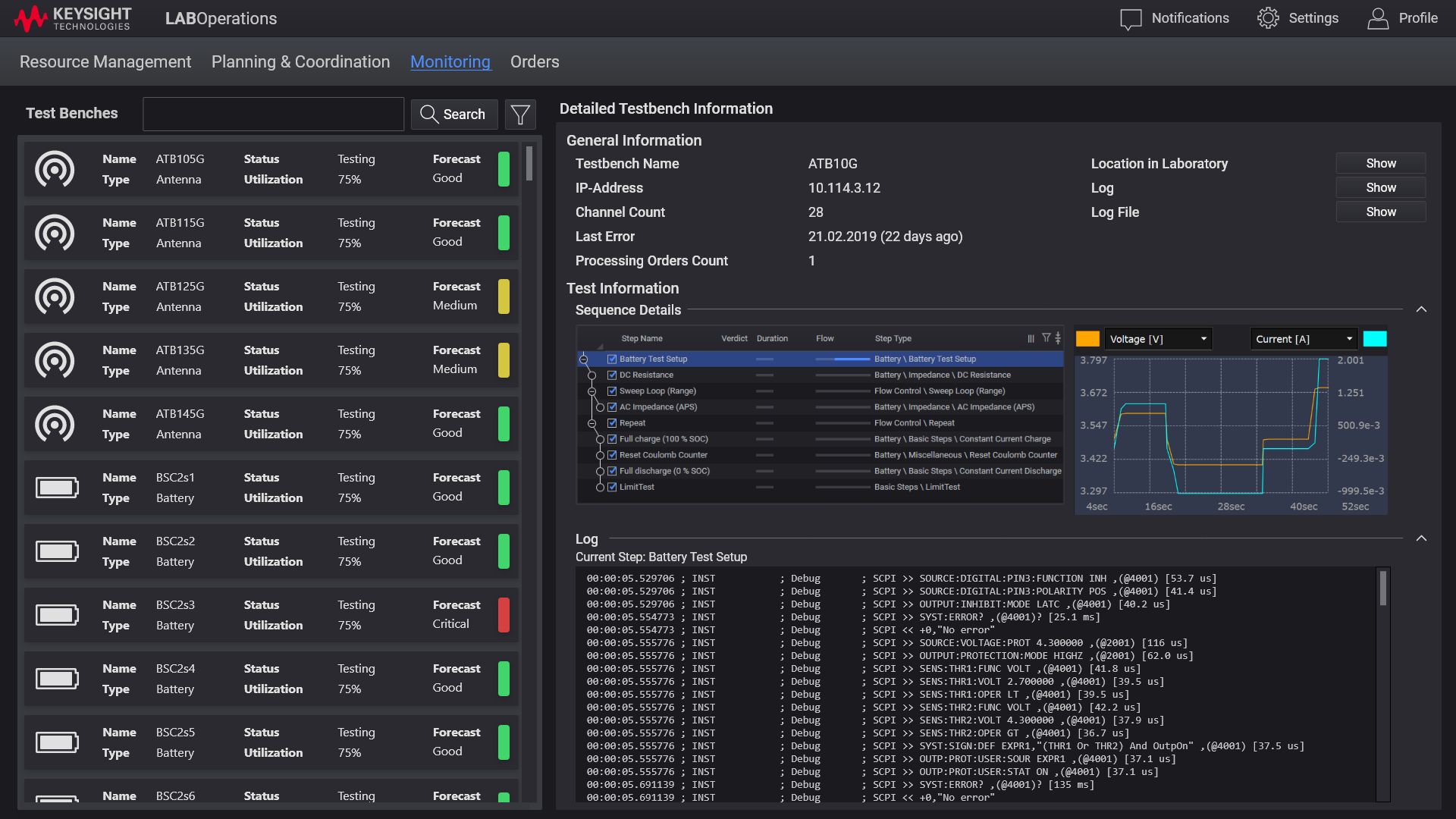
Task: Switch to the Orders tab
Action: point(535,62)
